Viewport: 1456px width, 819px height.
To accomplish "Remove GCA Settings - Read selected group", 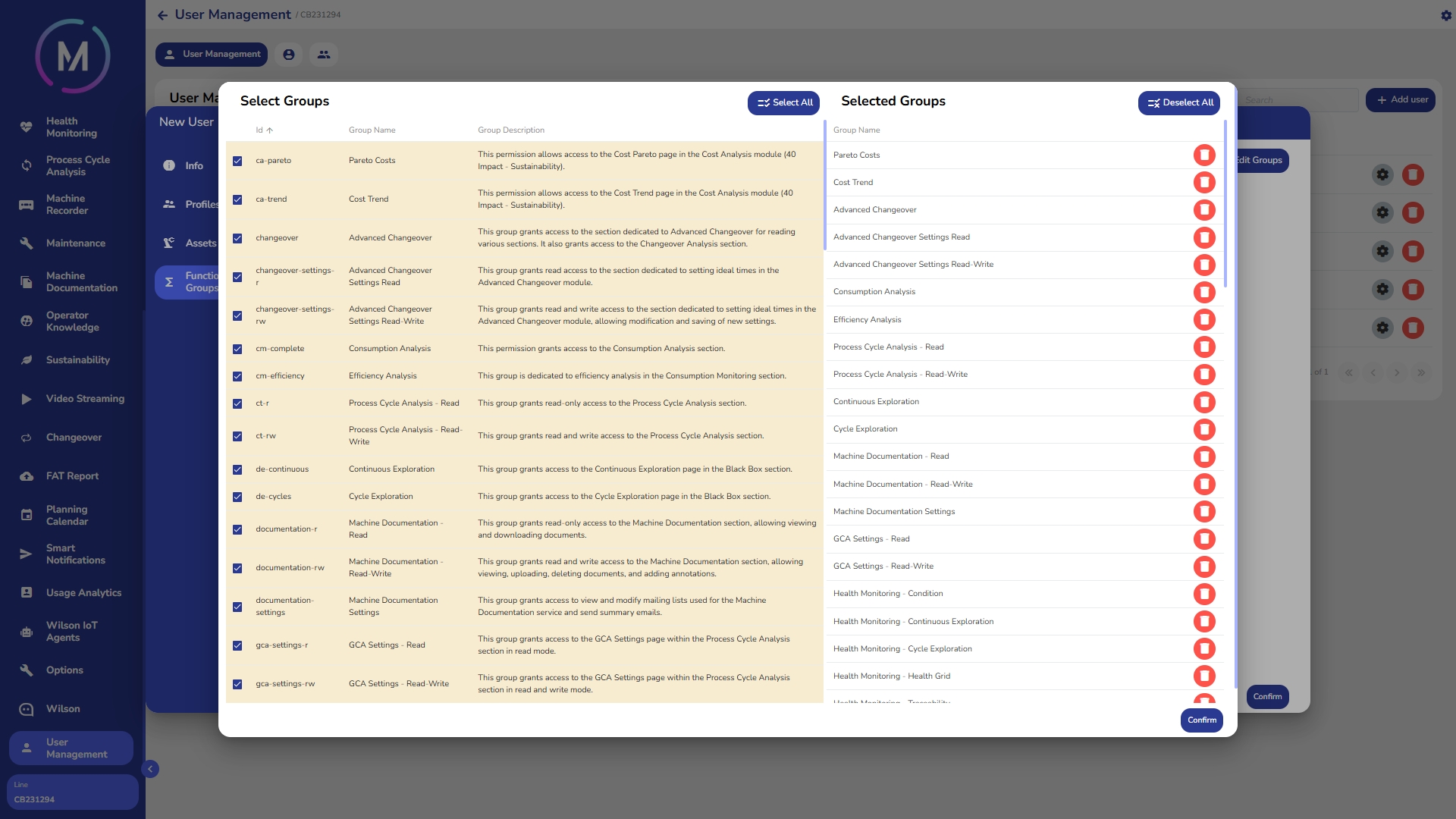I will point(1203,539).
